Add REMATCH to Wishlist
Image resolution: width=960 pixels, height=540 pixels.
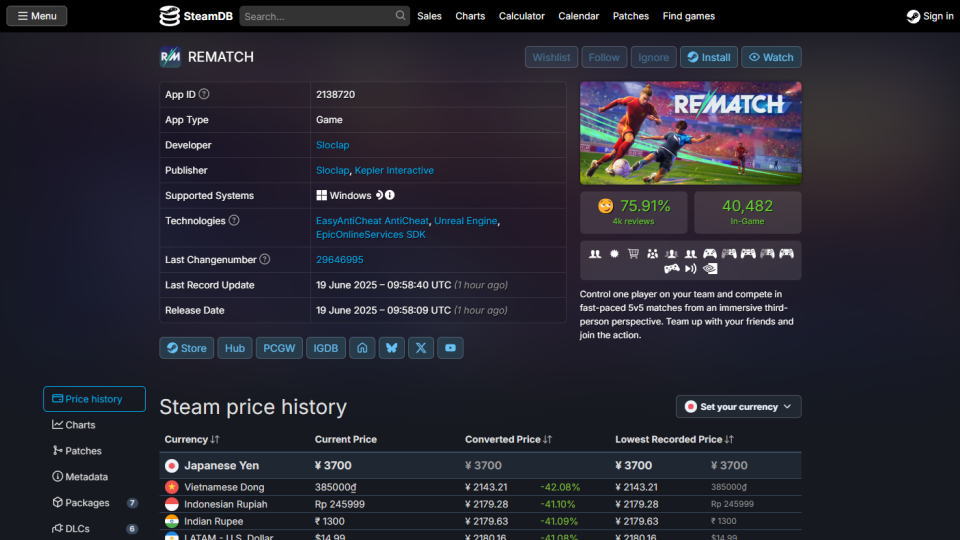[551, 57]
